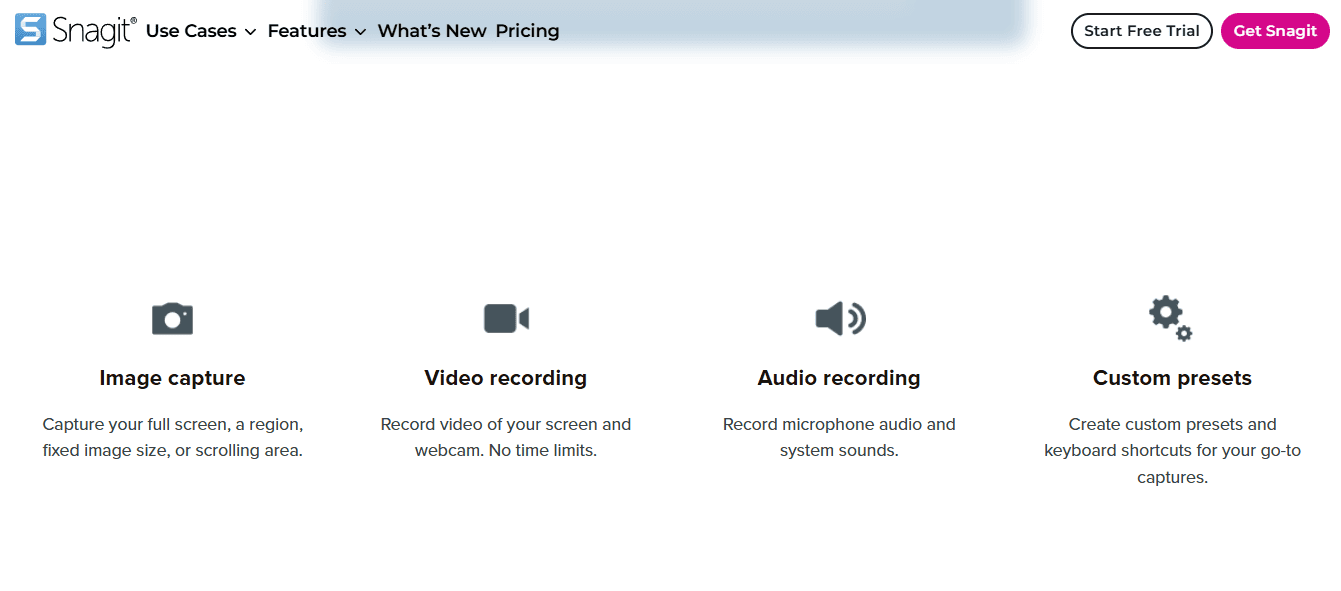Click the text 'Record video of your screen and'
The image size is (1341, 591).
coord(506,424)
